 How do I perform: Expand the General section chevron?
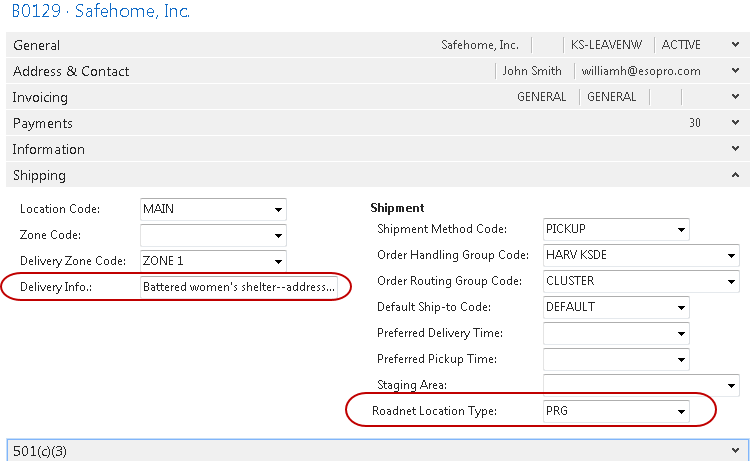coord(736,45)
